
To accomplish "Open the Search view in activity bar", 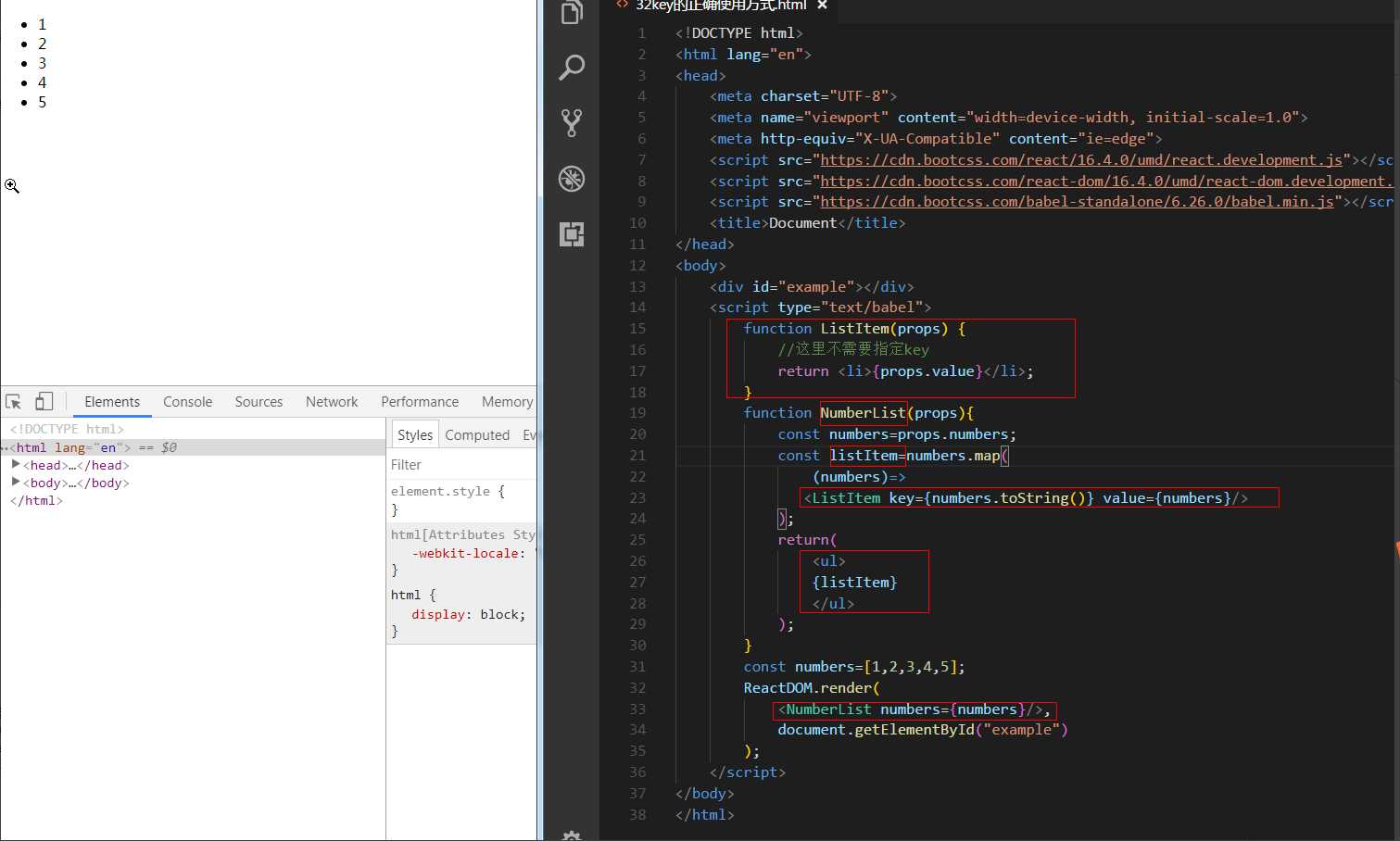I will pos(572,67).
